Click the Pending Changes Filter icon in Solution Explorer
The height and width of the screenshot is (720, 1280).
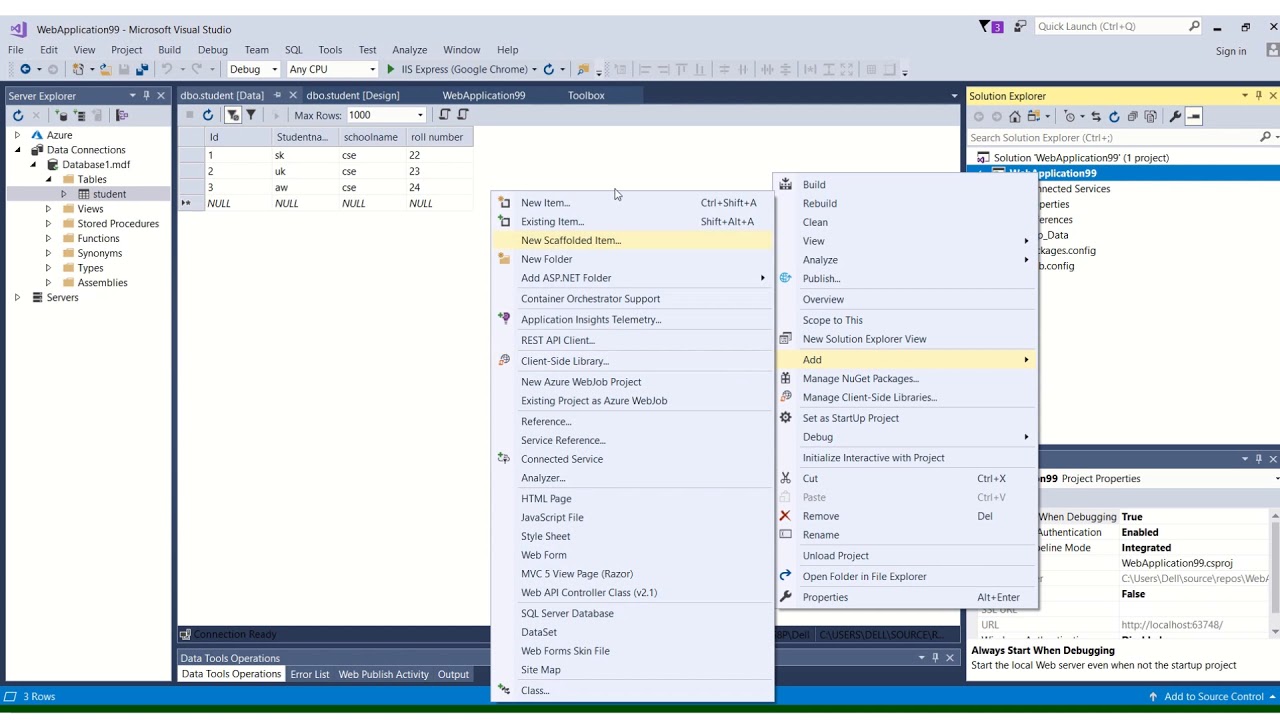pos(1069,117)
